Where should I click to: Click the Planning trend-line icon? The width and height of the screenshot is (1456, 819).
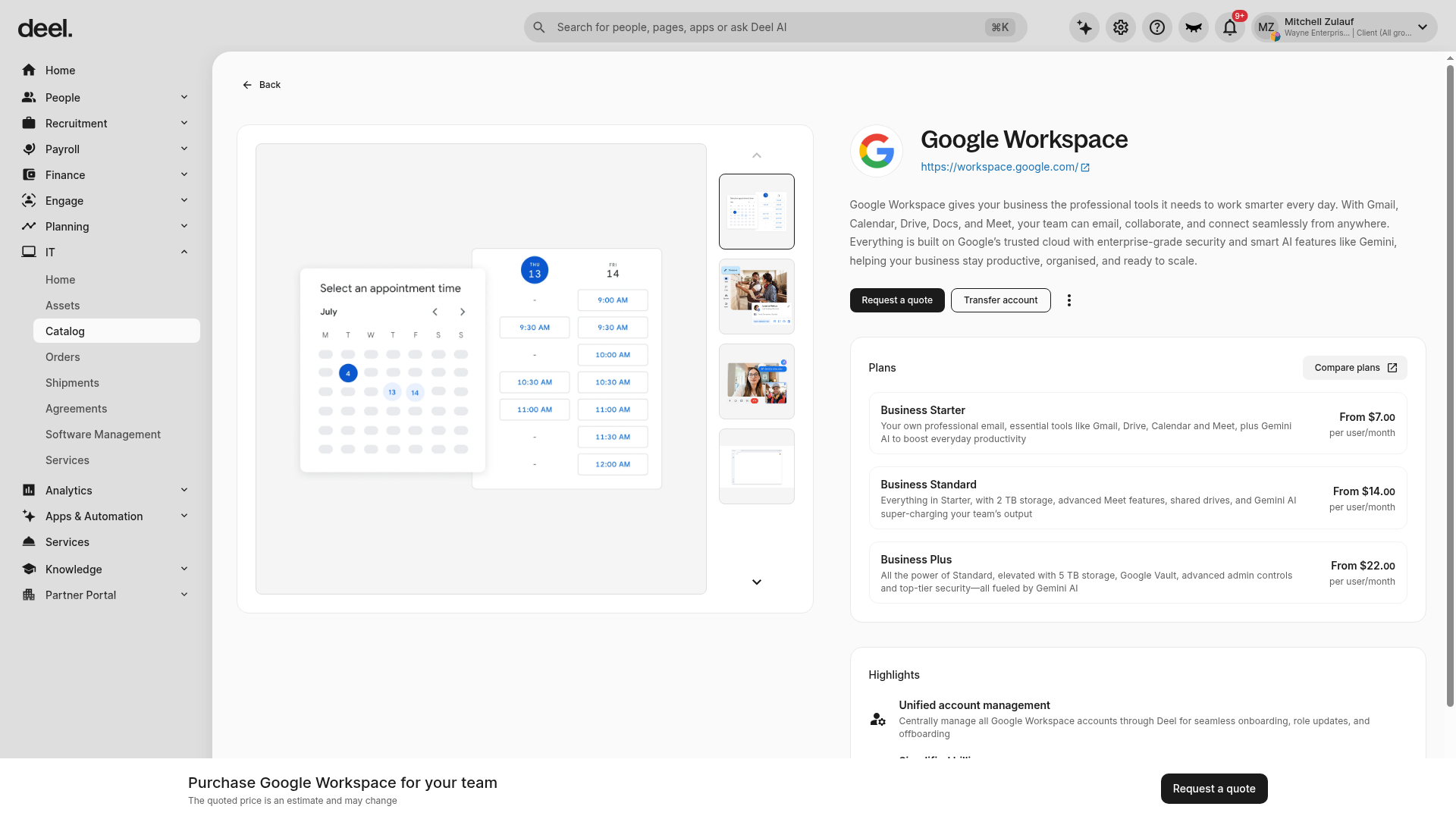click(x=29, y=226)
